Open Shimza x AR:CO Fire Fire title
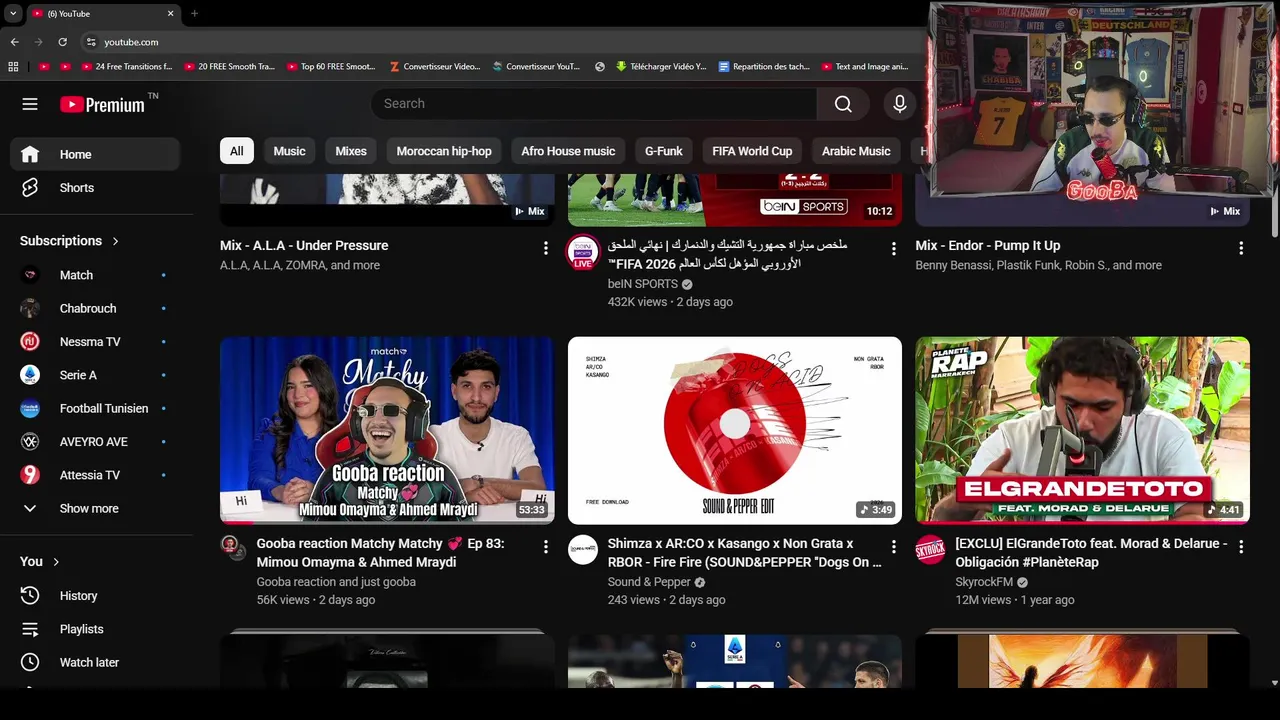This screenshot has width=1280, height=720. [744, 553]
